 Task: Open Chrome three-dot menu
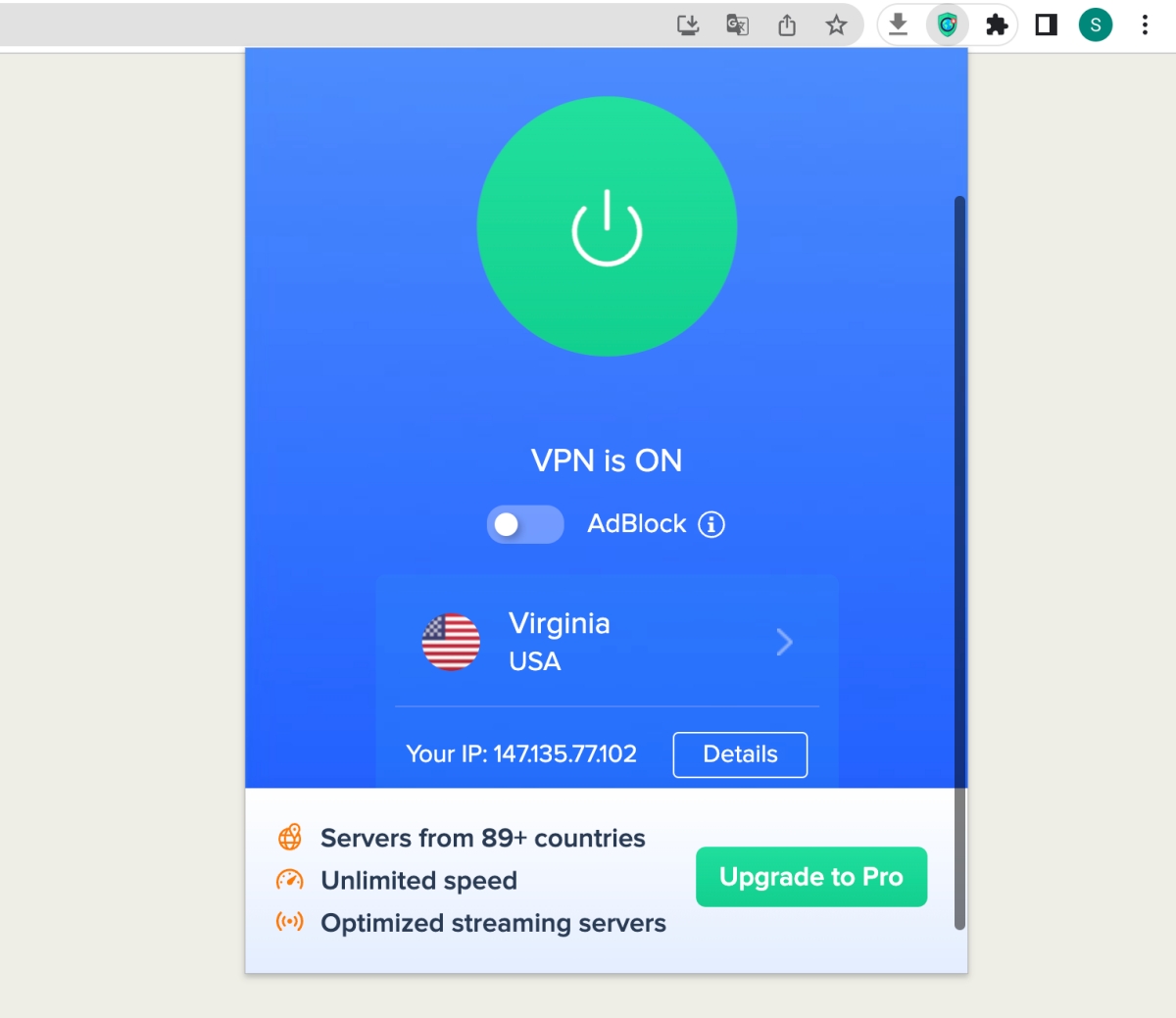pos(1145,24)
